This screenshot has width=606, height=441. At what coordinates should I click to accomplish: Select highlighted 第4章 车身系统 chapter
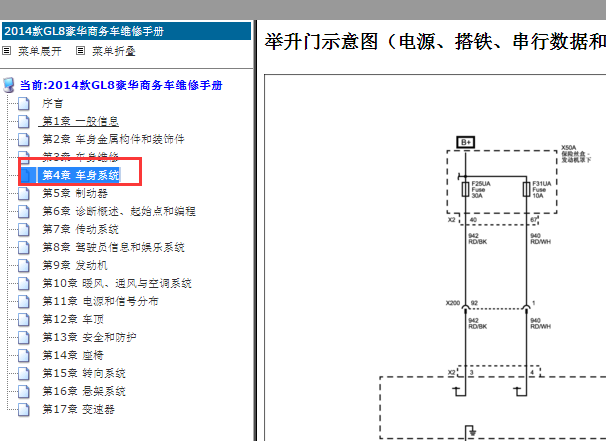tap(80, 175)
